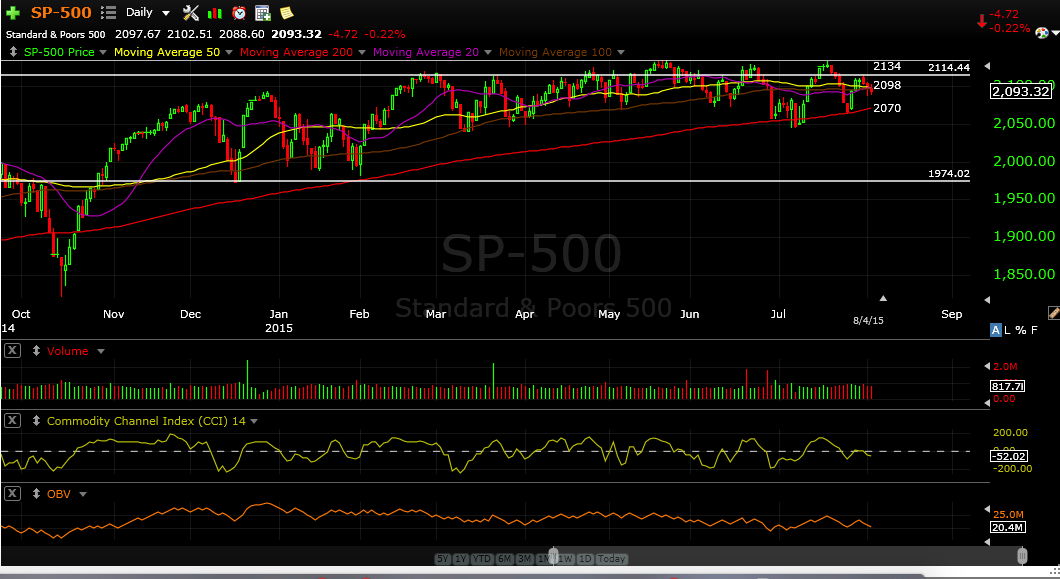Click the 2134 price annotation
The height and width of the screenshot is (579, 1060).
point(887,66)
